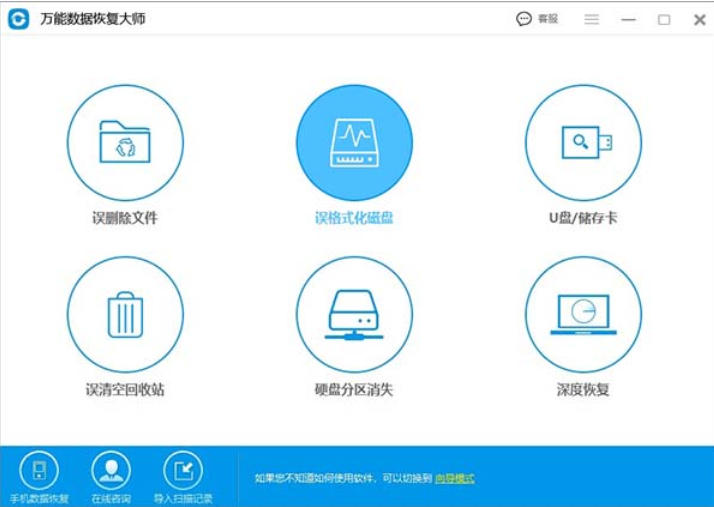Minimize the 万能数据恢复大师 window
This screenshot has width=714, height=507.
628,20
